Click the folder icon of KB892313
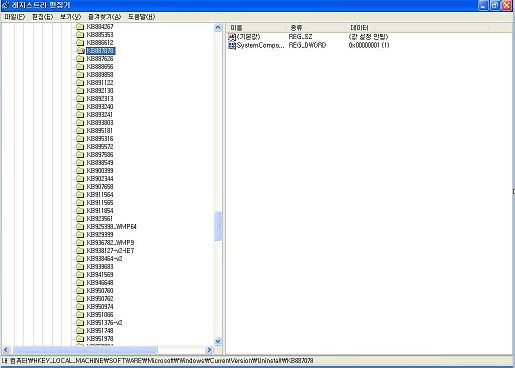The image size is (515, 368). [80, 99]
